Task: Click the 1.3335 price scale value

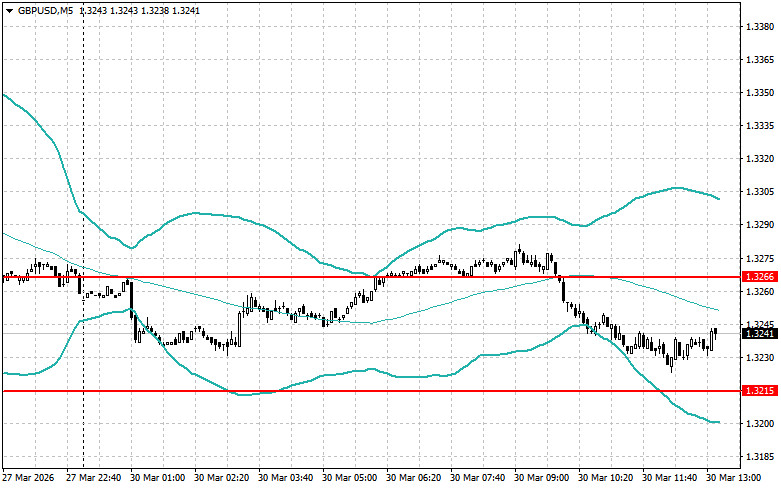Action: pos(760,125)
